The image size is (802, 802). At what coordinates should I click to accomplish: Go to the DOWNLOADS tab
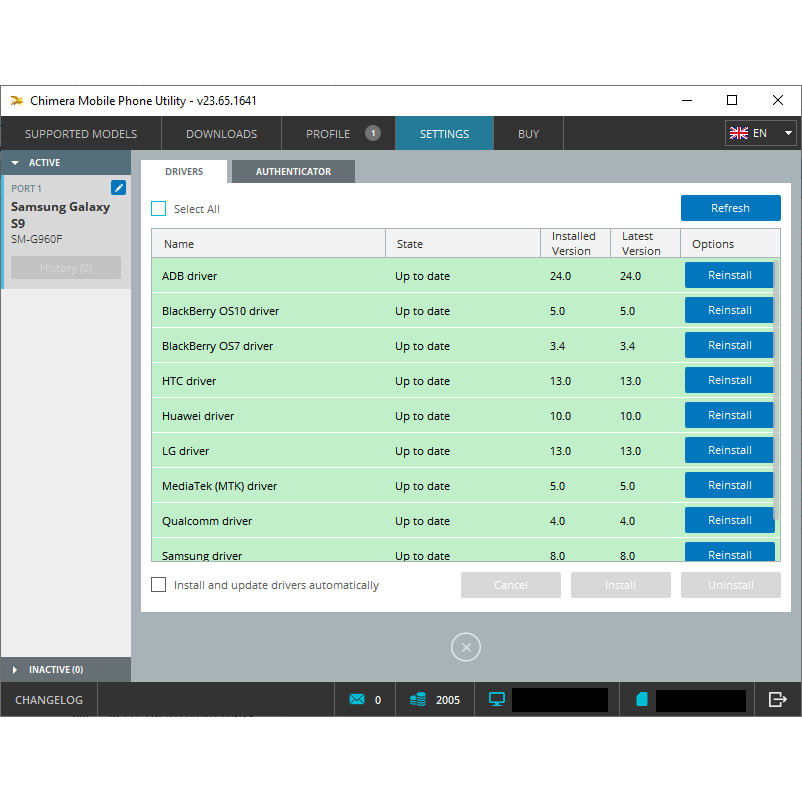pos(221,133)
